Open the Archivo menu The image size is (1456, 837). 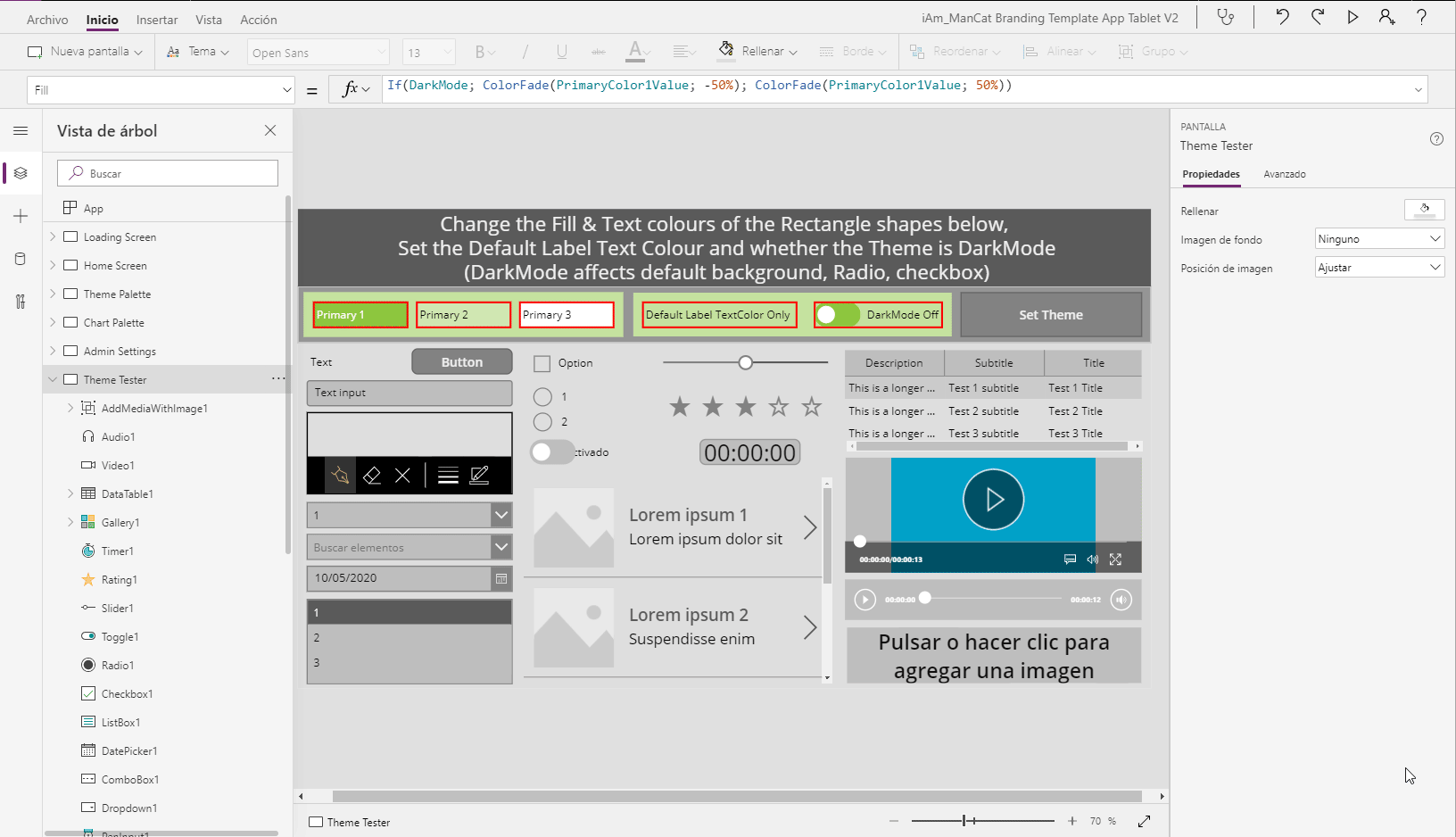pos(47,20)
